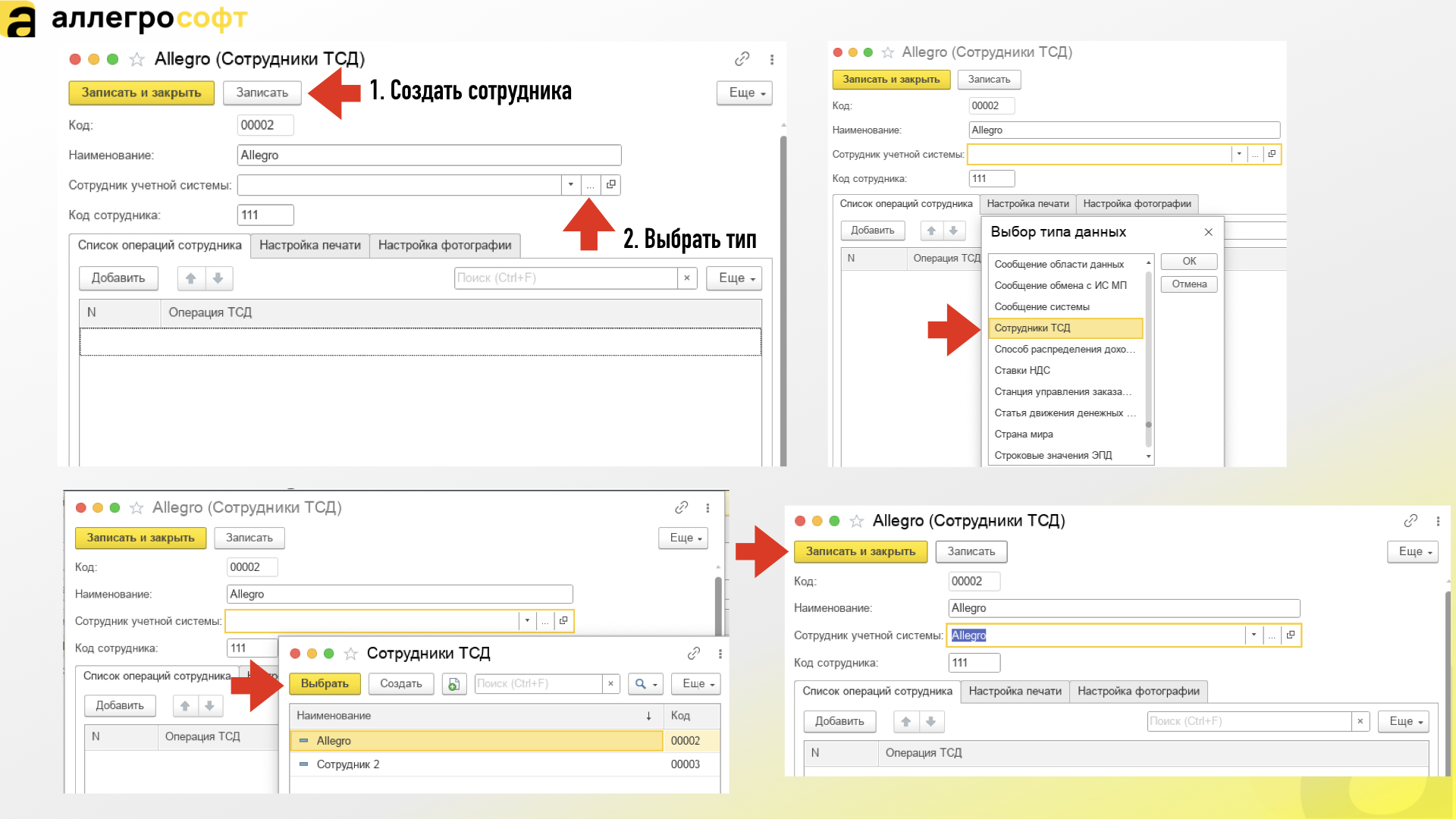Select Сотрудник 2 row in employees list
1456x819 pixels.
pyautogui.click(x=504, y=765)
